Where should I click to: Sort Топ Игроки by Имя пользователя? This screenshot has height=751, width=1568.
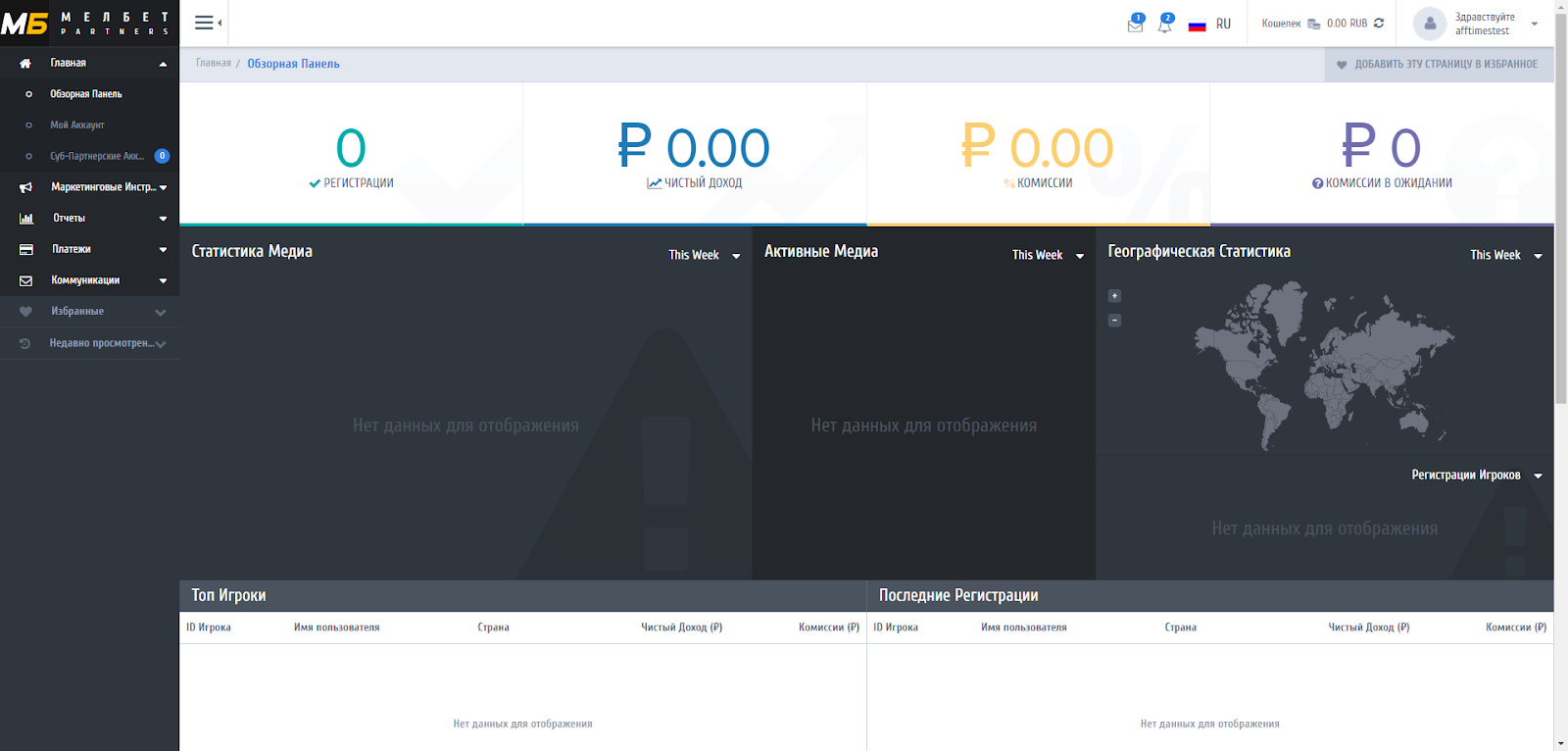[x=336, y=627]
